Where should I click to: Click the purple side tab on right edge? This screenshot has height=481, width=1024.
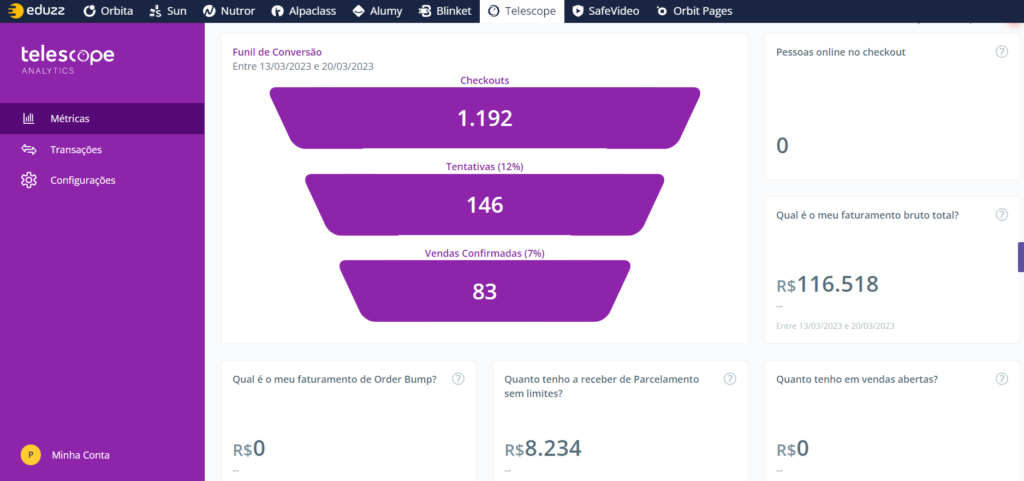pos(1021,256)
